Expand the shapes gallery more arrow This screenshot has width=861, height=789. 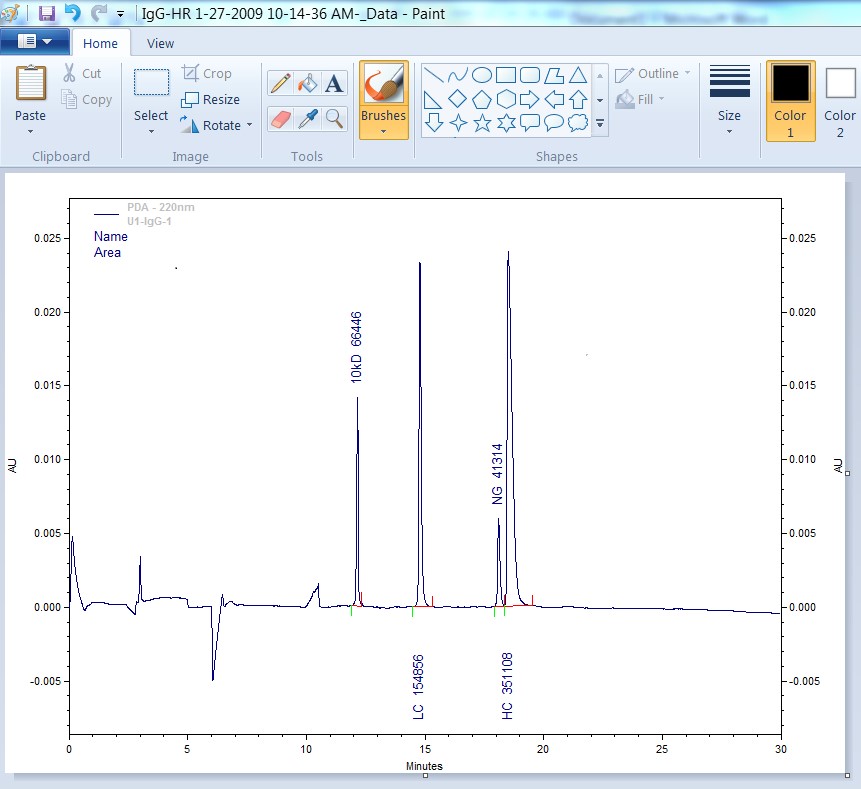600,124
